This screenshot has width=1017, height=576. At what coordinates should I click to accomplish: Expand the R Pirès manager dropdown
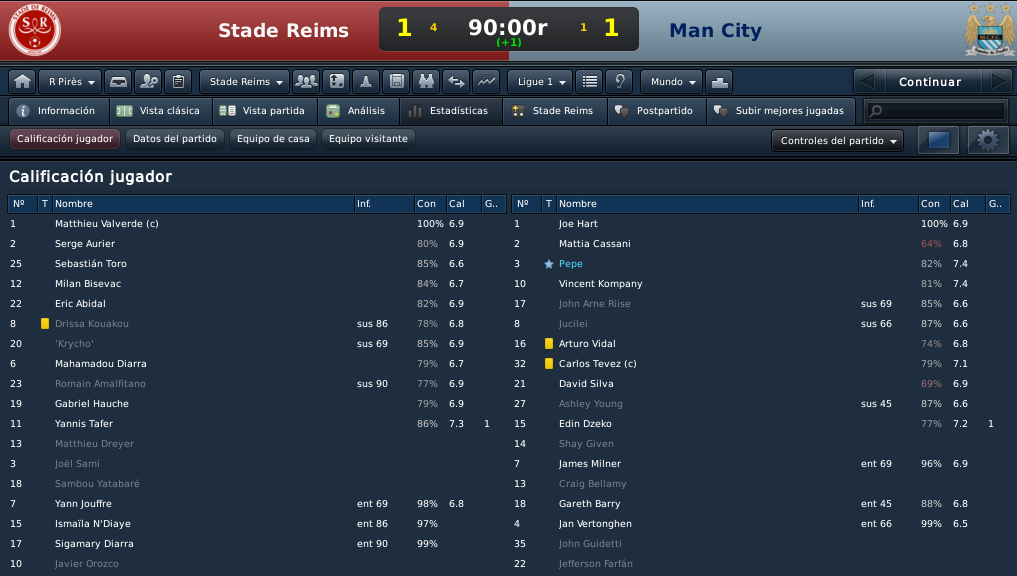[70, 82]
